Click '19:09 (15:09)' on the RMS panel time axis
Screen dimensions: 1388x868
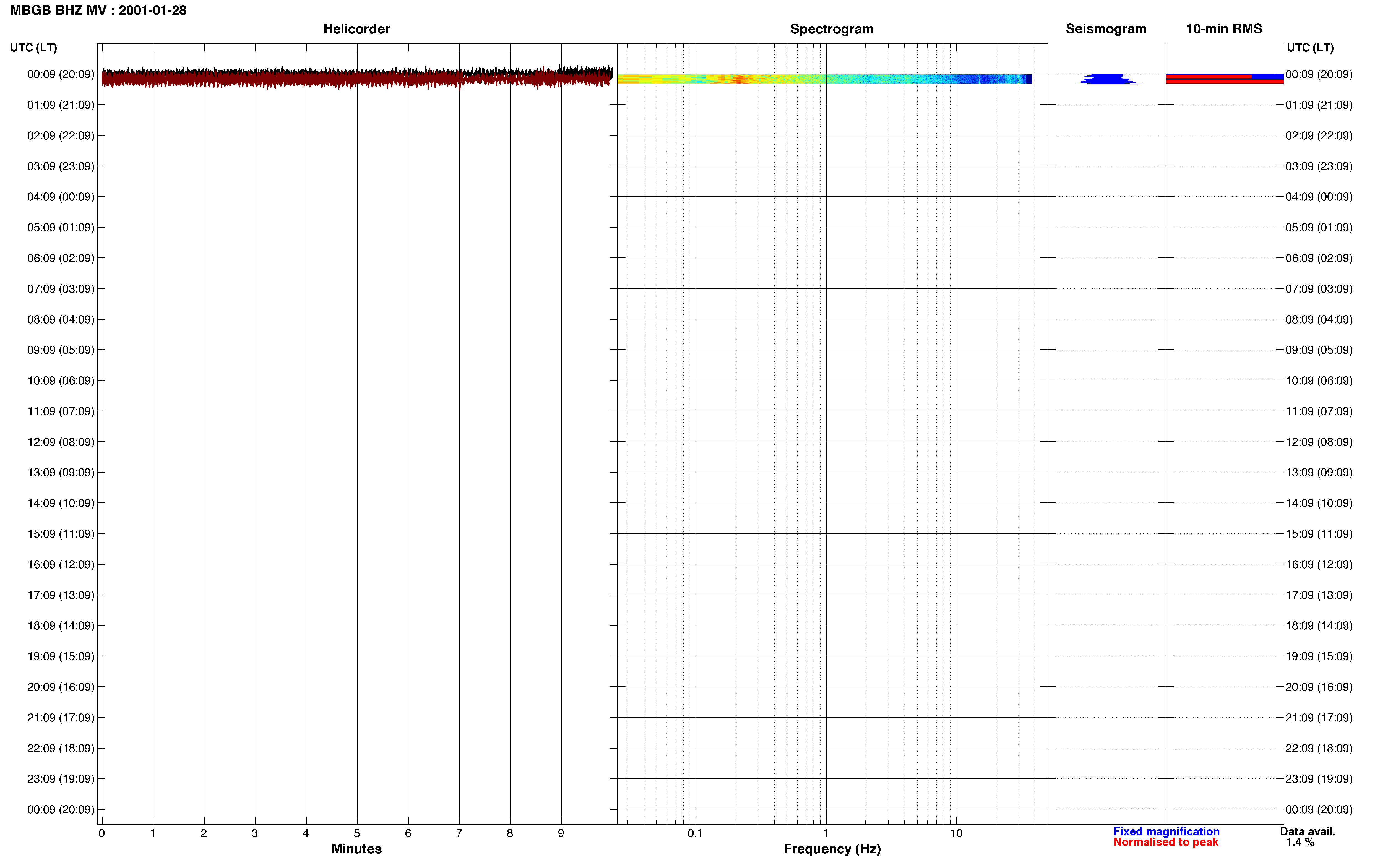point(1319,656)
